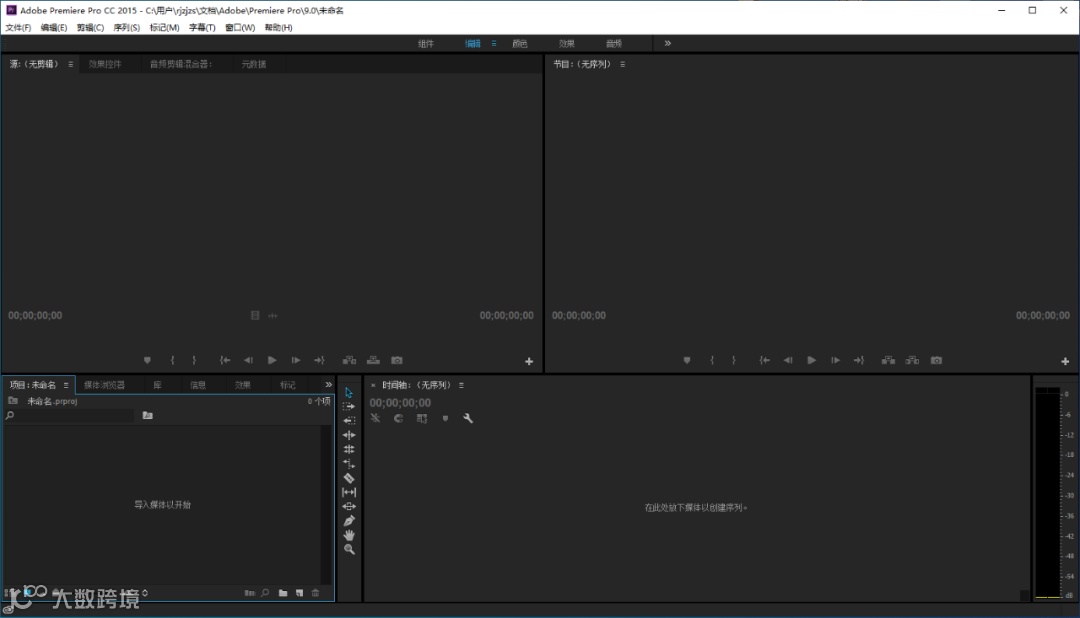Add marker in Source monitor

tap(147, 360)
